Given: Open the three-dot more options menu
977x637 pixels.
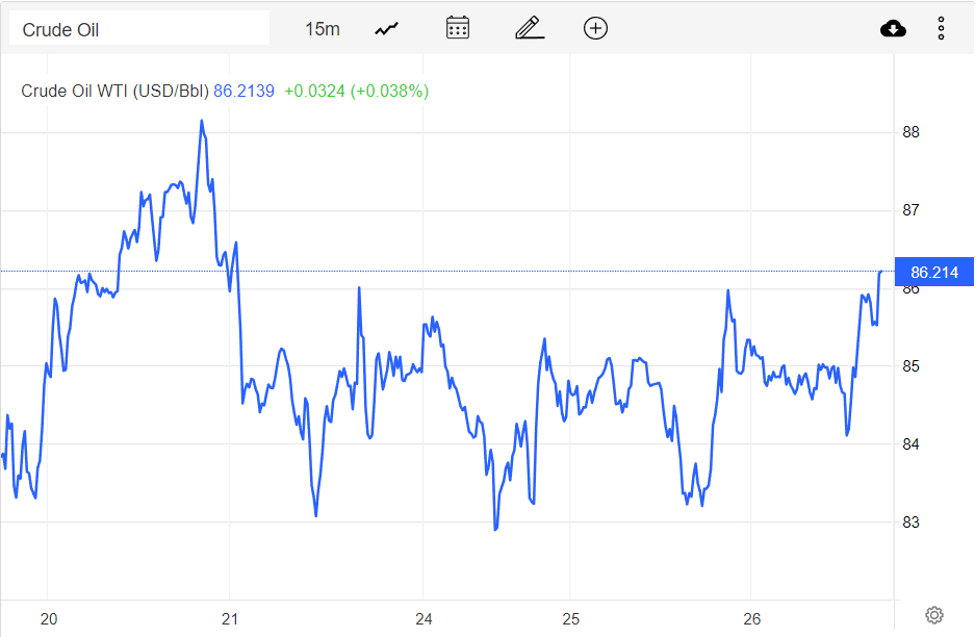Looking at the screenshot, I should [x=941, y=29].
